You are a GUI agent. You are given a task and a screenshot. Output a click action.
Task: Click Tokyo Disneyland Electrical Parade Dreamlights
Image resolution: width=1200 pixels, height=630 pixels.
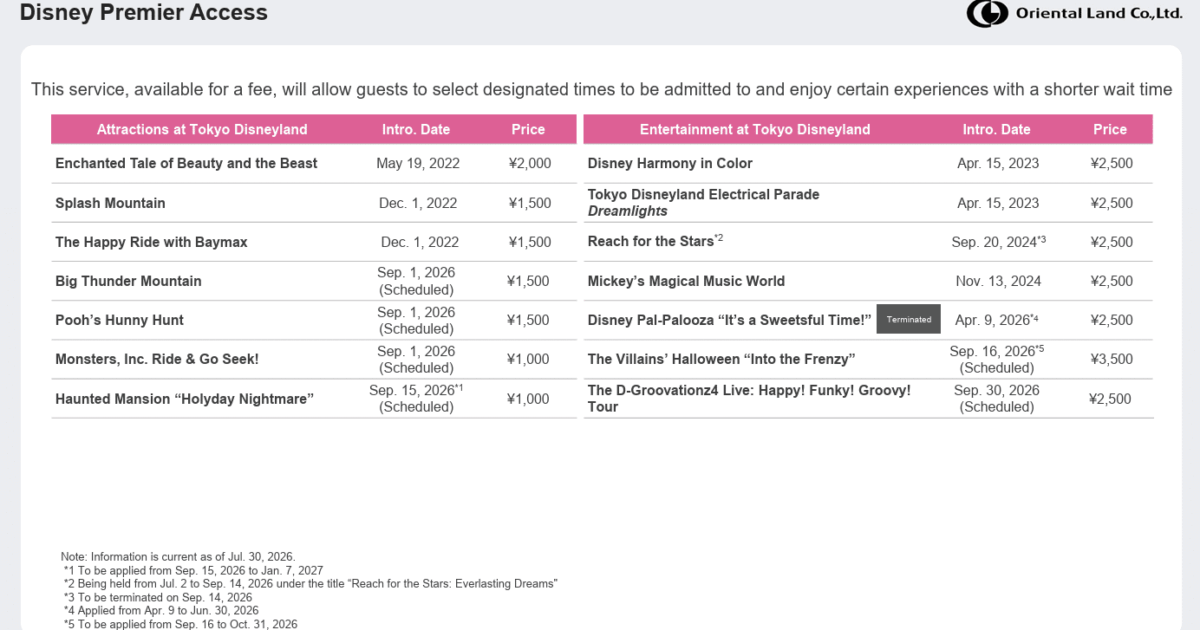(703, 203)
